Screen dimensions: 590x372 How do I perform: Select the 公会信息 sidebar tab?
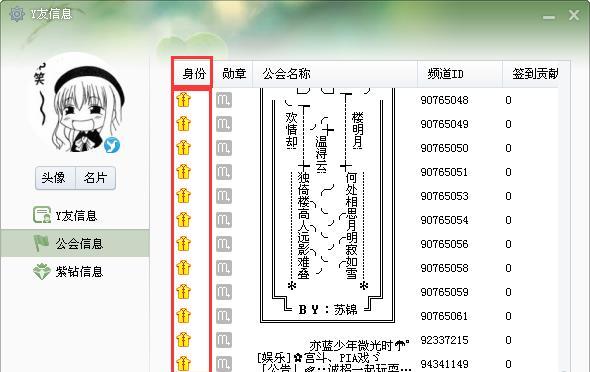point(75,243)
